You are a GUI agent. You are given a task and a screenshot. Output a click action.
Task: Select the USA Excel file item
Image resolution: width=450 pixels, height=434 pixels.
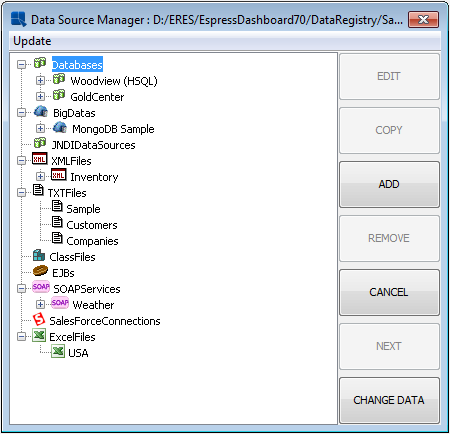[x=78, y=353]
